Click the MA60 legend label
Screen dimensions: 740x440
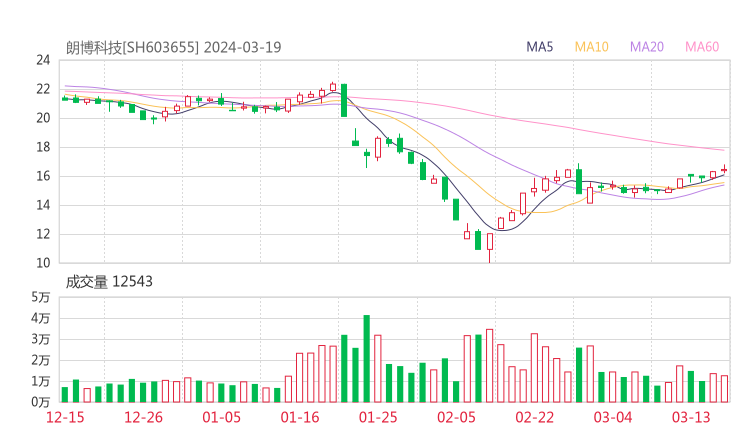(x=702, y=47)
